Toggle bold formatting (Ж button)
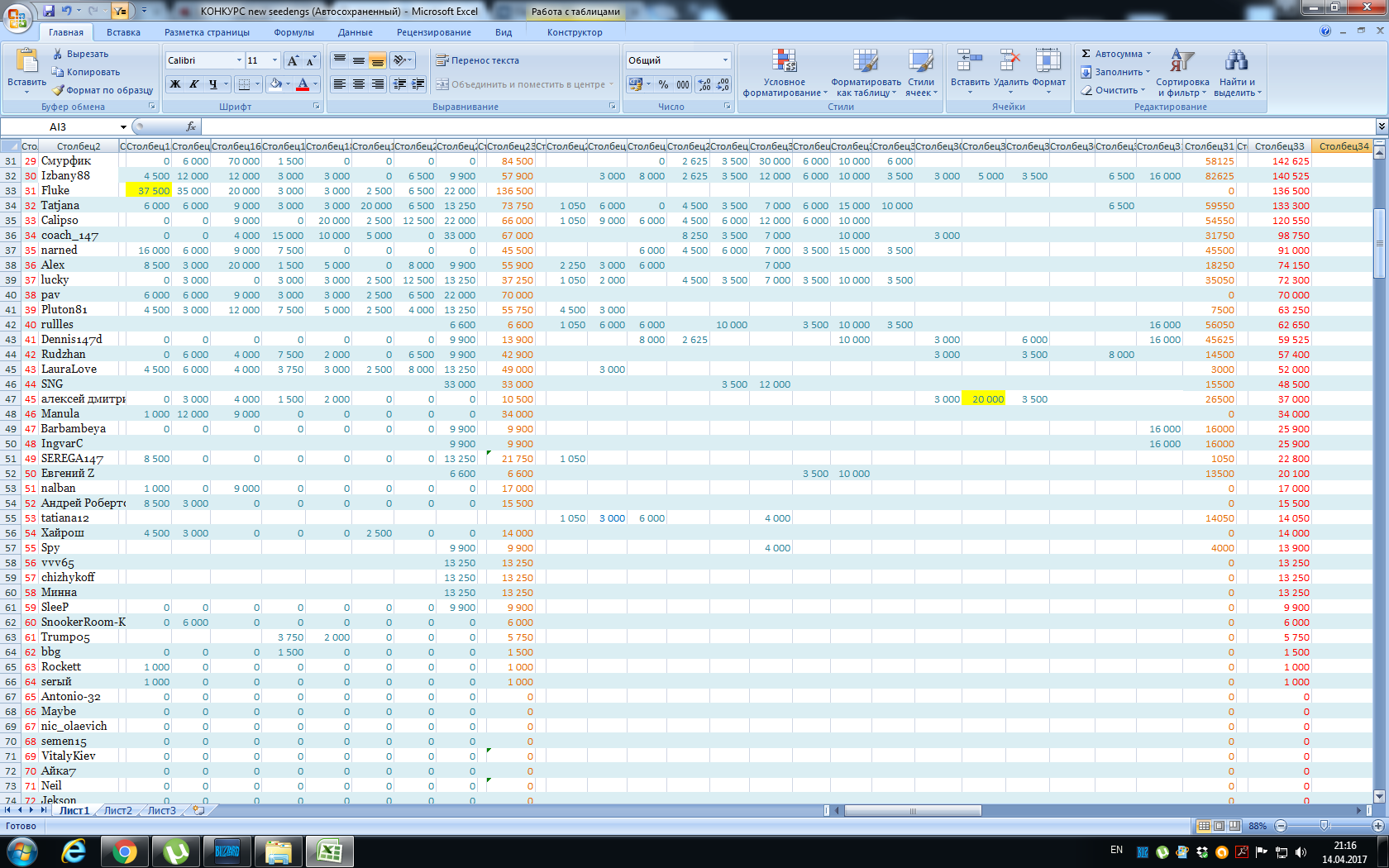This screenshot has height=868, width=1389. [x=175, y=84]
